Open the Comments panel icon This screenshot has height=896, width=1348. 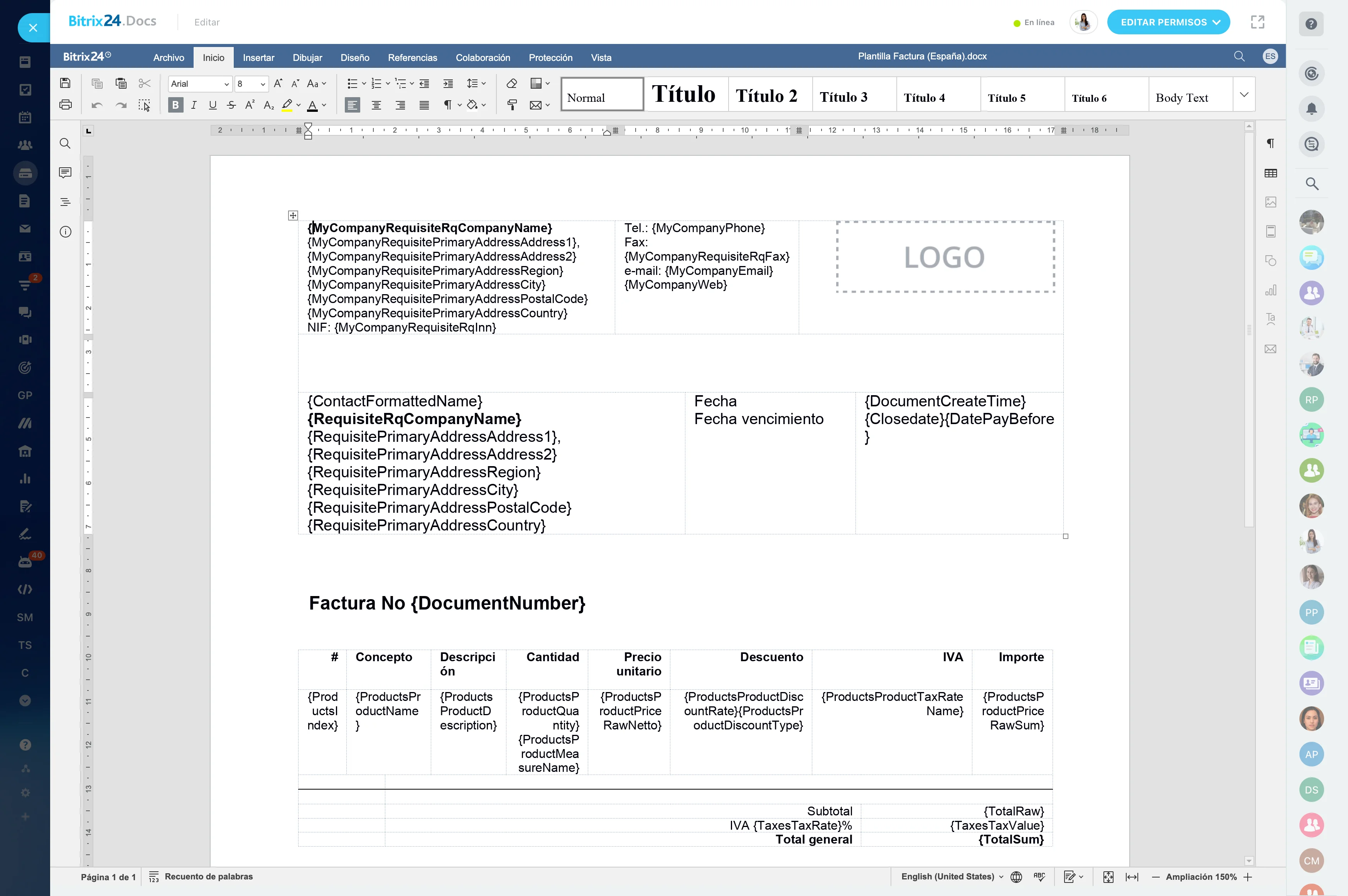[x=65, y=173]
